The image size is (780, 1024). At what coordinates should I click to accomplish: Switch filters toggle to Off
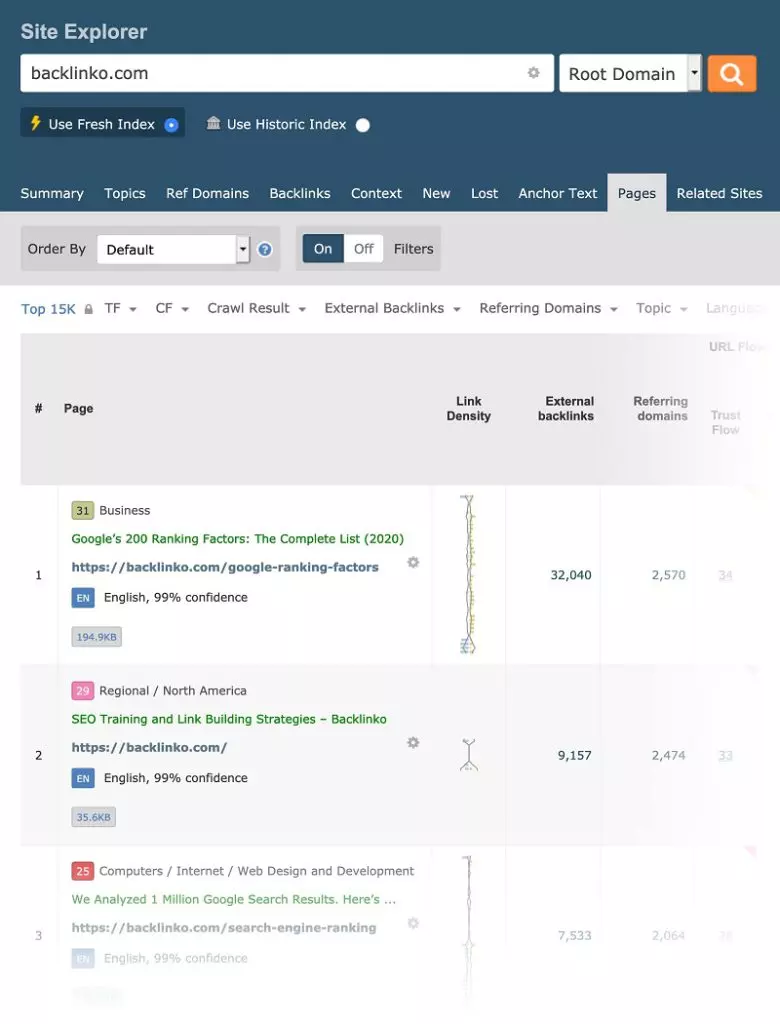click(364, 249)
